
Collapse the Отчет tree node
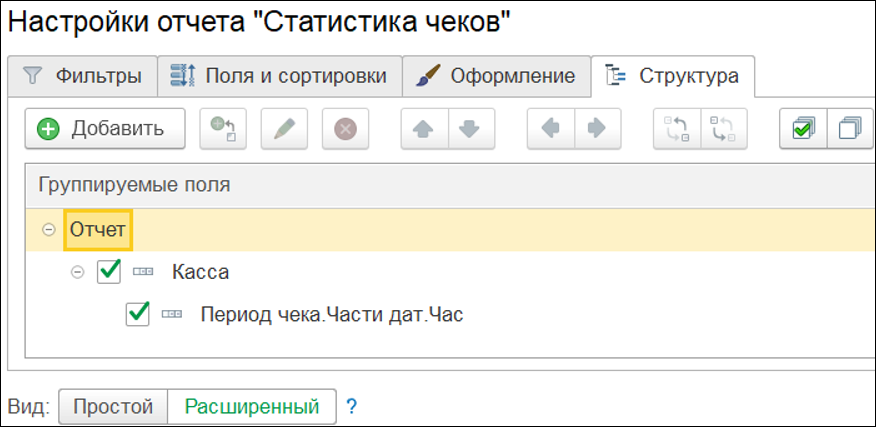click(x=49, y=230)
